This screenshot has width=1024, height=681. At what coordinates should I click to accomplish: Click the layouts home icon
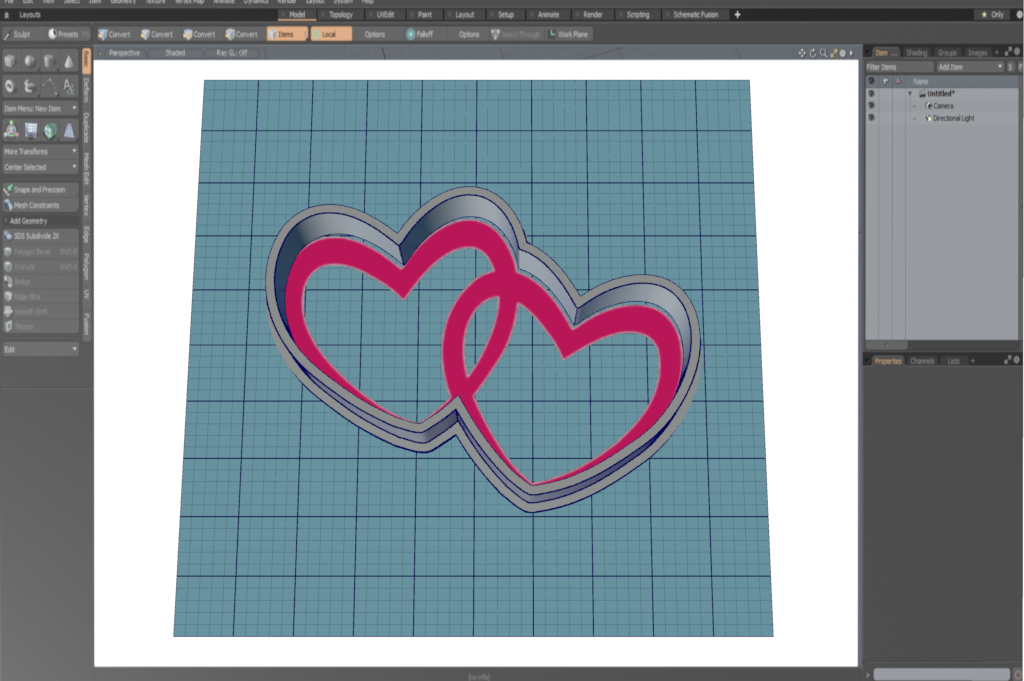click(7, 14)
